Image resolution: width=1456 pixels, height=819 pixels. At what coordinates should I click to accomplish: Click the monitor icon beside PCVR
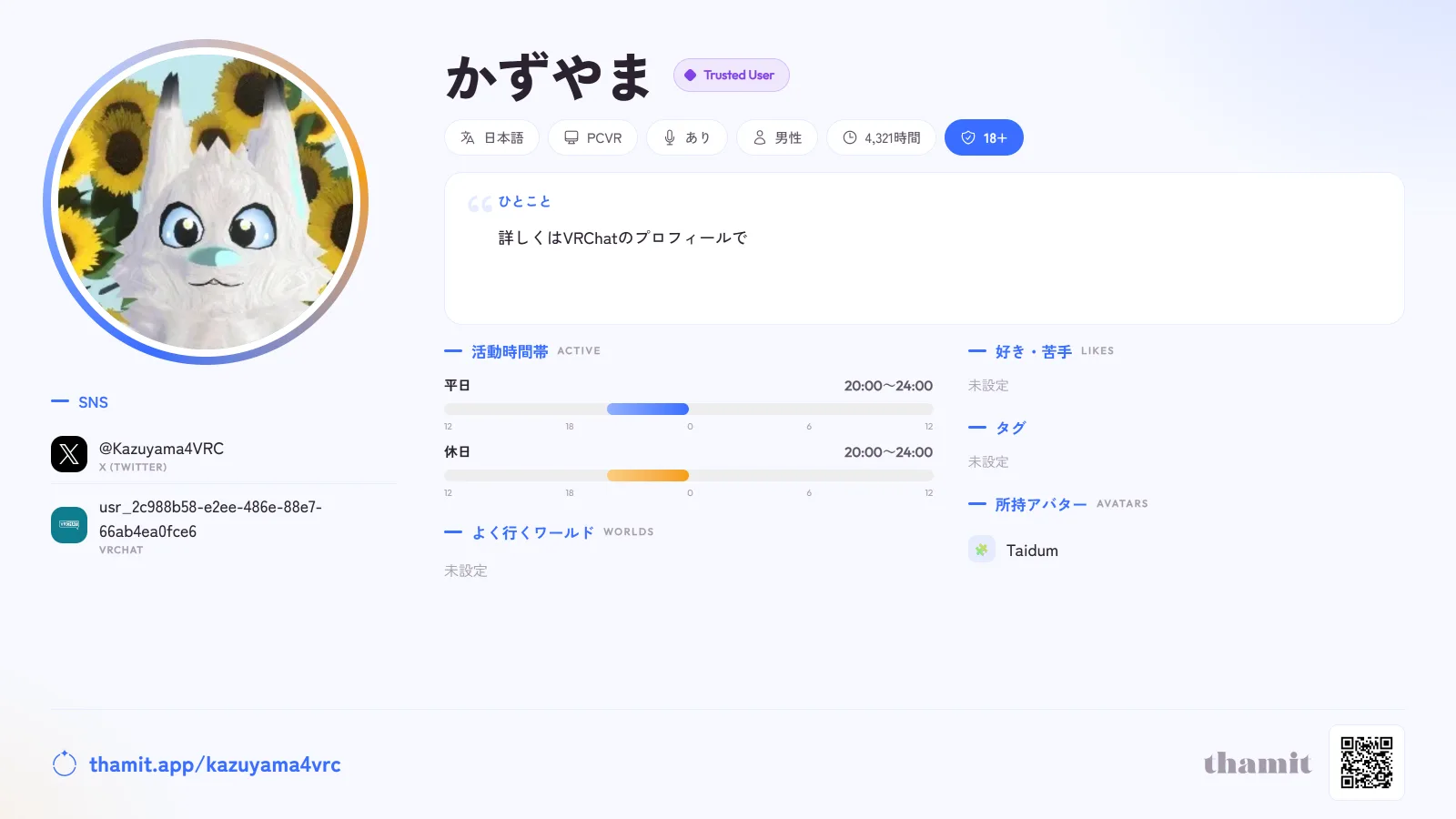tap(571, 137)
